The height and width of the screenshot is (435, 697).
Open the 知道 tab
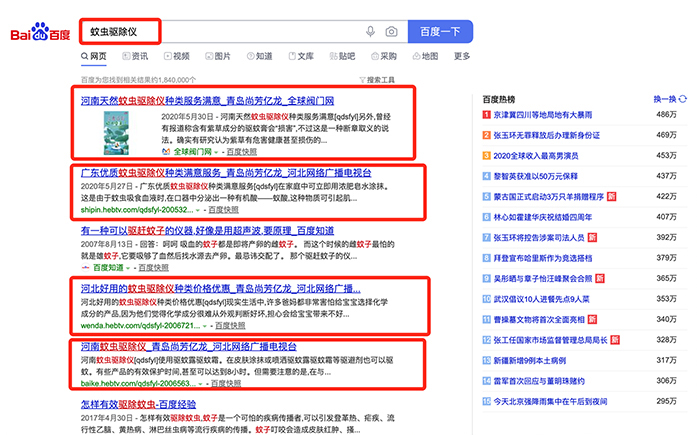[260, 56]
